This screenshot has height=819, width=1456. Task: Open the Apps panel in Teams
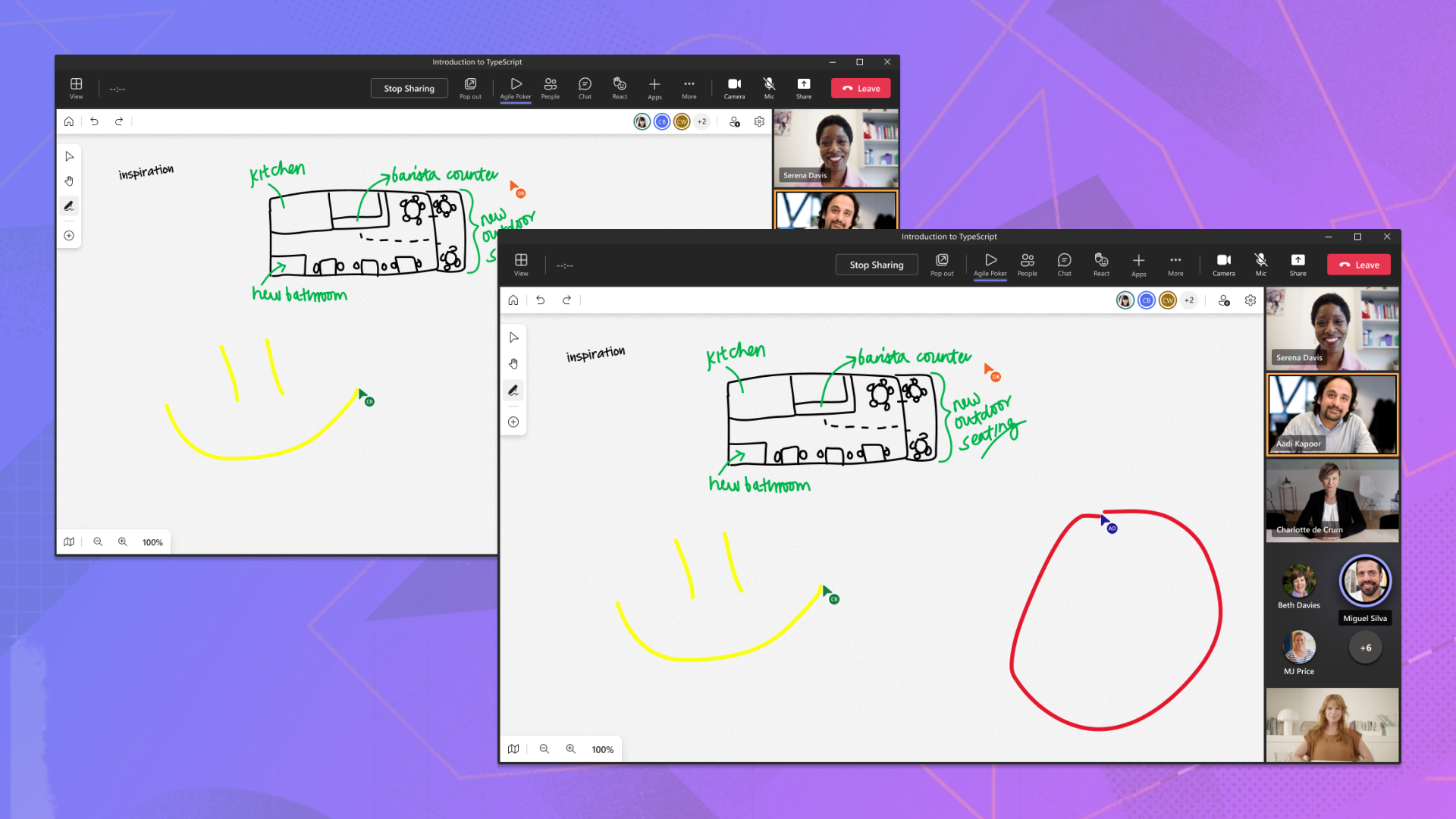[x=1139, y=264]
